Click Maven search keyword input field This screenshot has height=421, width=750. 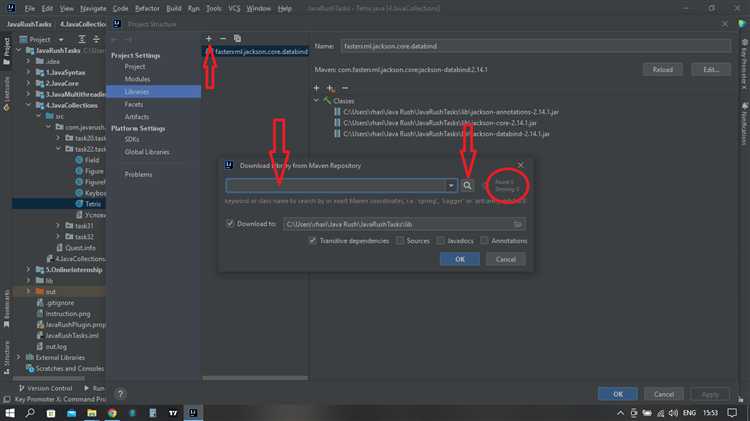(x=336, y=186)
